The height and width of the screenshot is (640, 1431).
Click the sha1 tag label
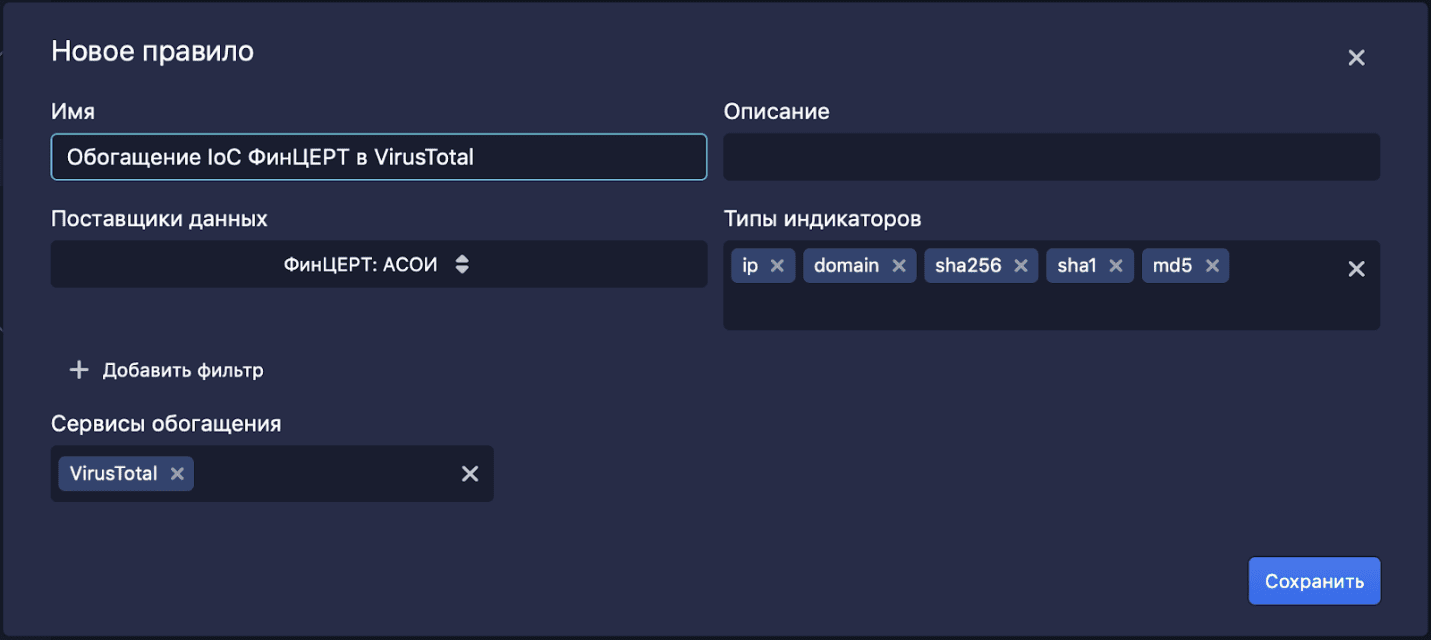point(1077,266)
